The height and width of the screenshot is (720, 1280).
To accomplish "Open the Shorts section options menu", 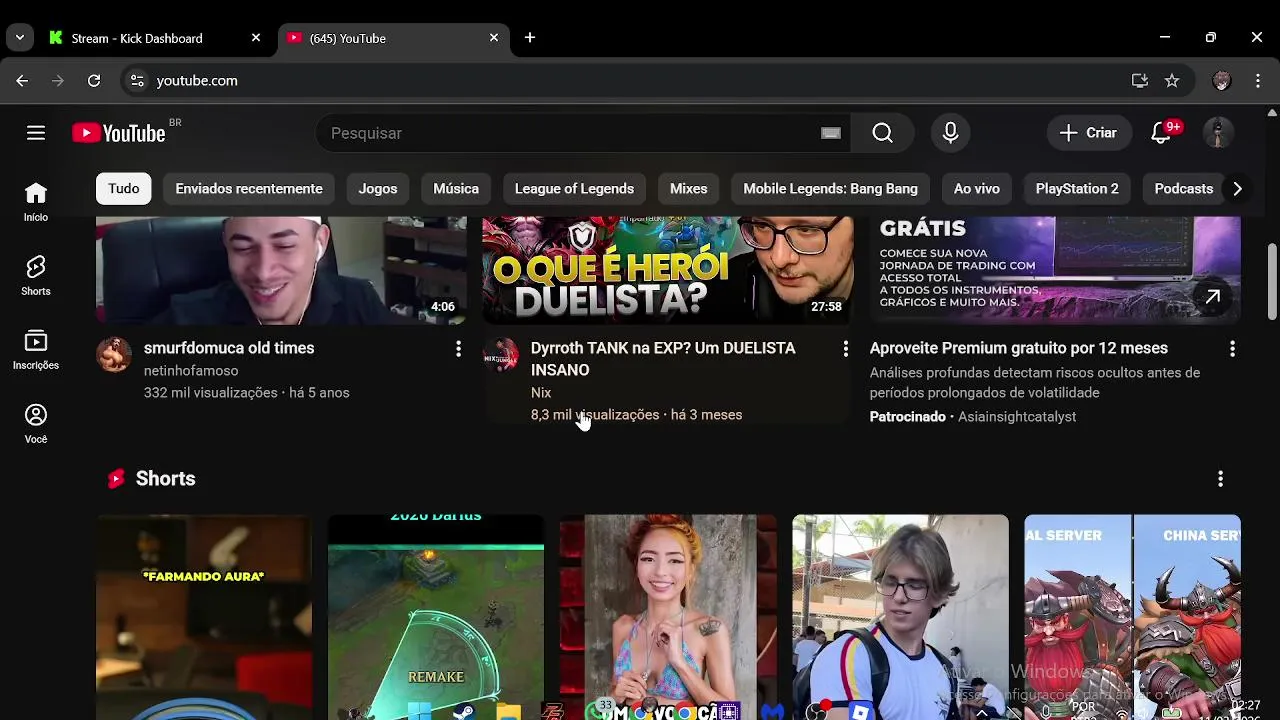I will click(1220, 479).
